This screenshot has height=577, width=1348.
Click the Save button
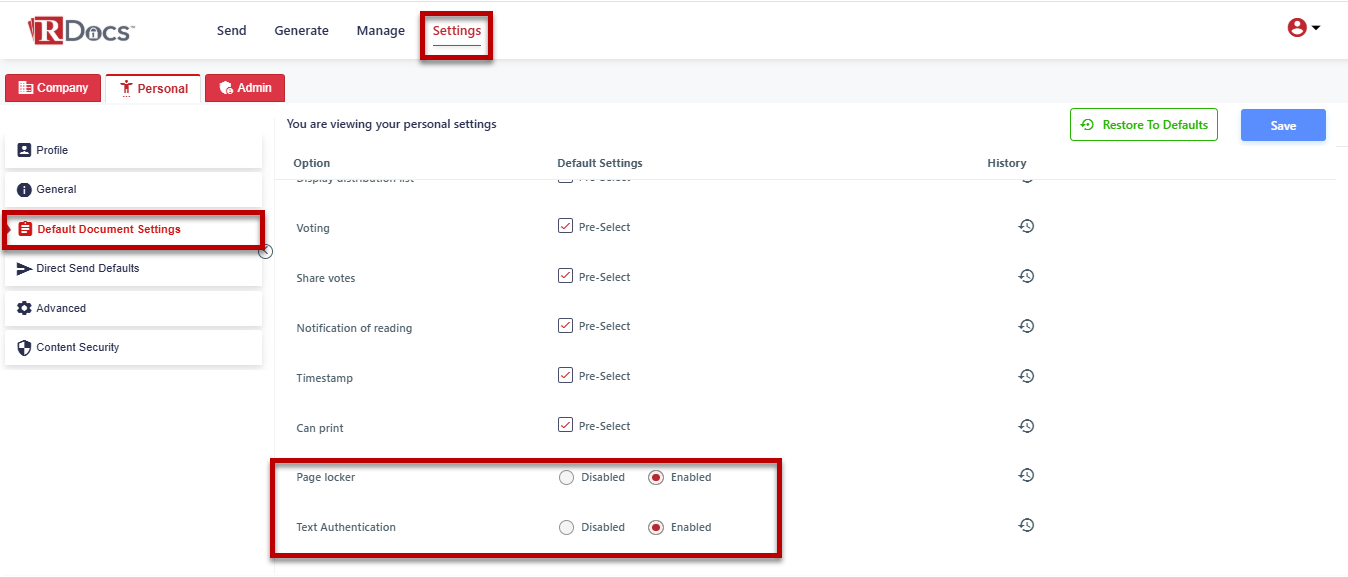point(1283,125)
